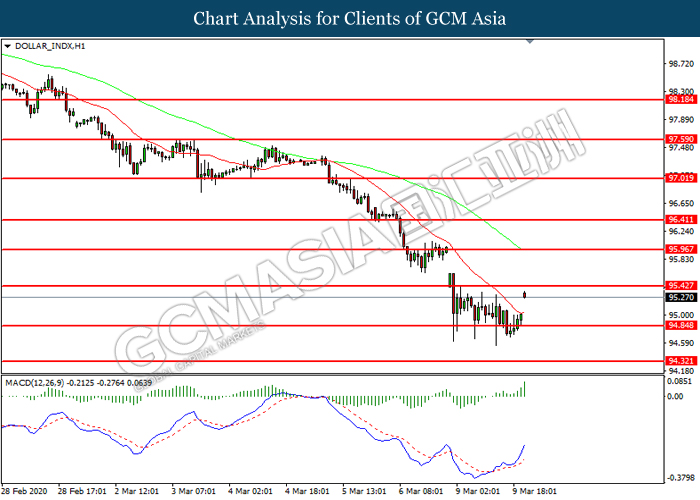
Task: Click the 98.720 price axis value
Action: coord(681,64)
